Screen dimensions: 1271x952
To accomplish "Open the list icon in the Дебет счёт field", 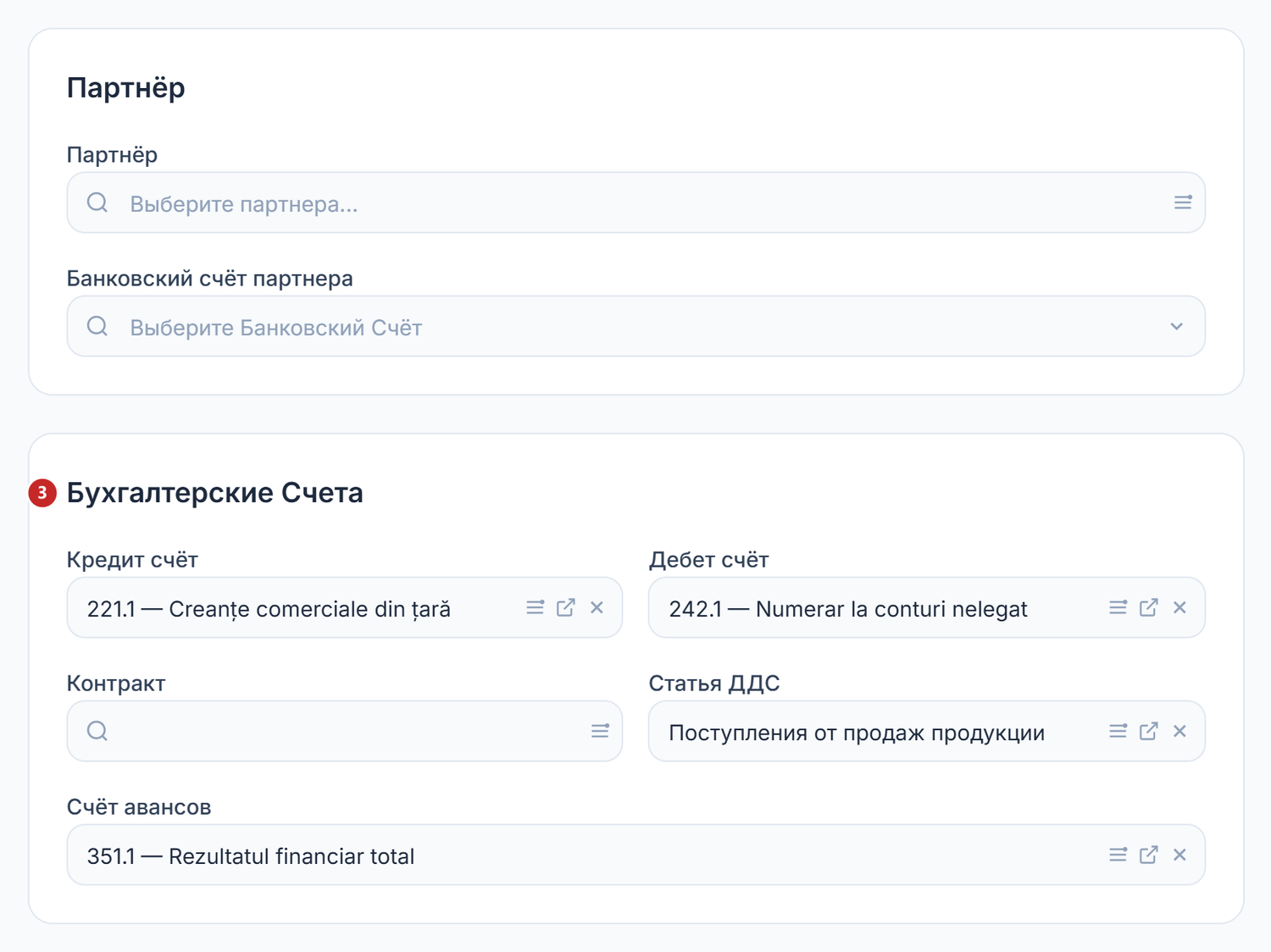I will point(1118,607).
